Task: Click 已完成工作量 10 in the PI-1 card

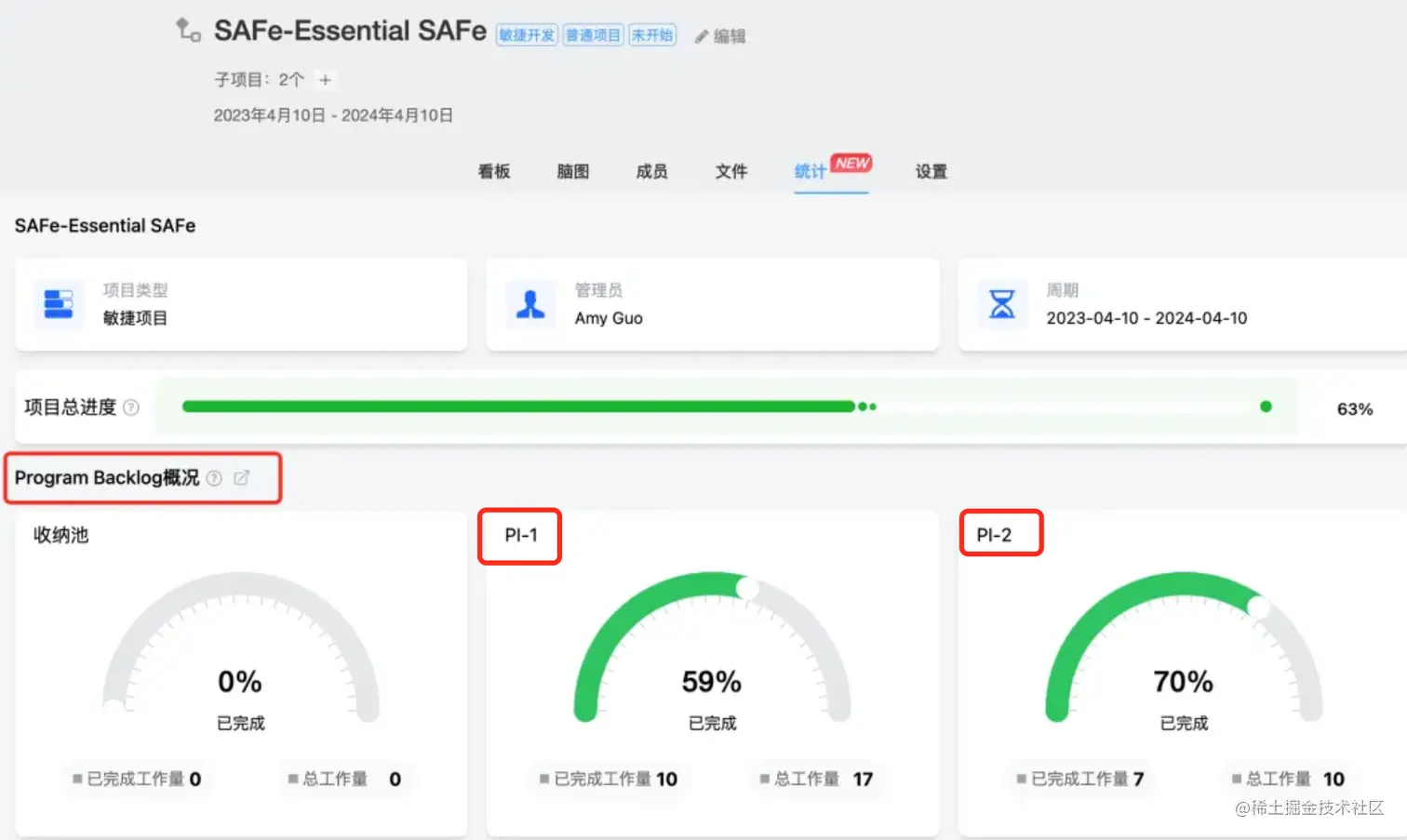Action: [610, 780]
